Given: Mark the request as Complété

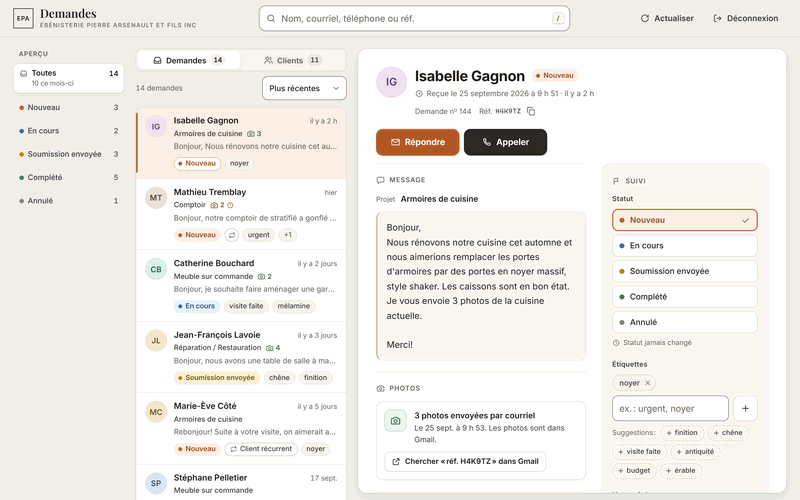Looking at the screenshot, I should [x=684, y=296].
